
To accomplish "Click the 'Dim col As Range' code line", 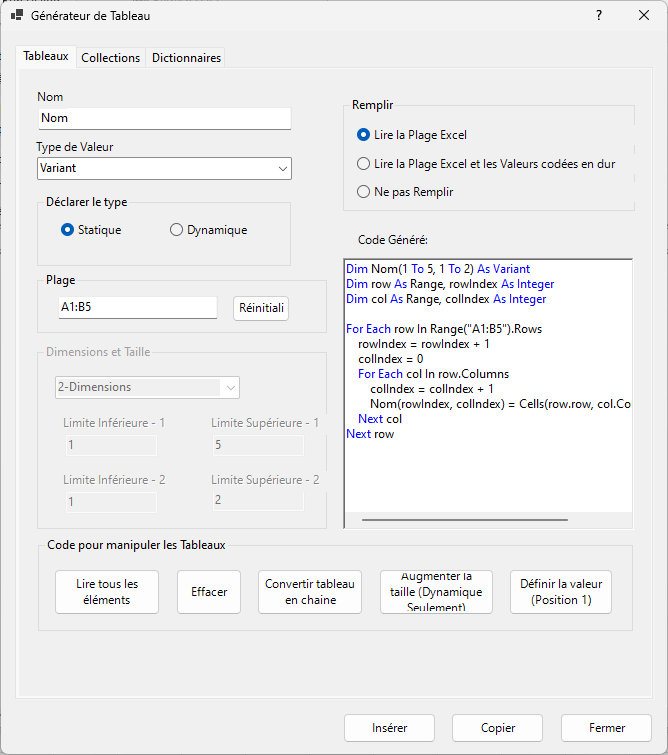I will coord(446,299).
